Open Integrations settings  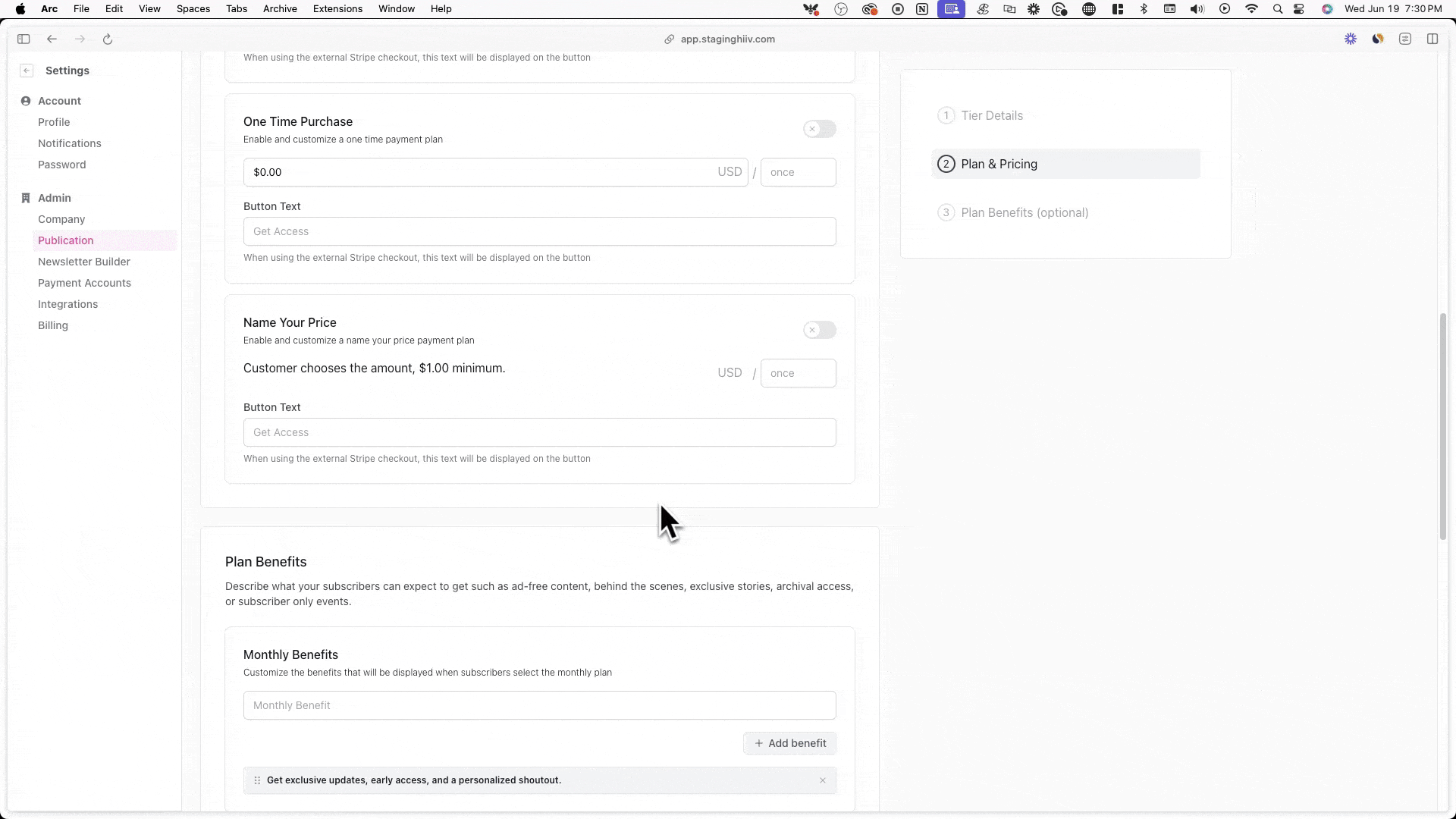click(68, 304)
